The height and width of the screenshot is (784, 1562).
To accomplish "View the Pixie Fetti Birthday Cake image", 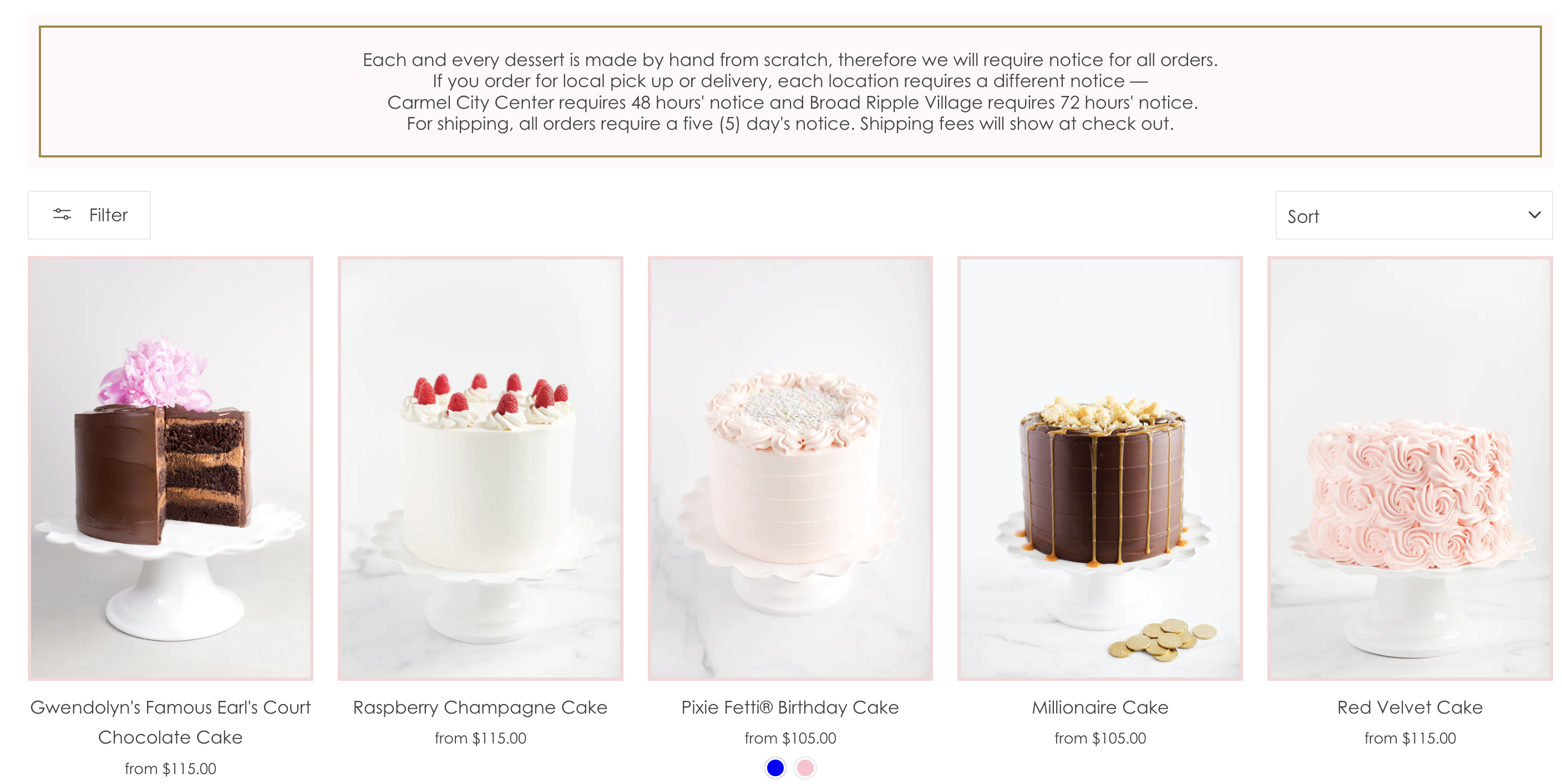I will (790, 468).
